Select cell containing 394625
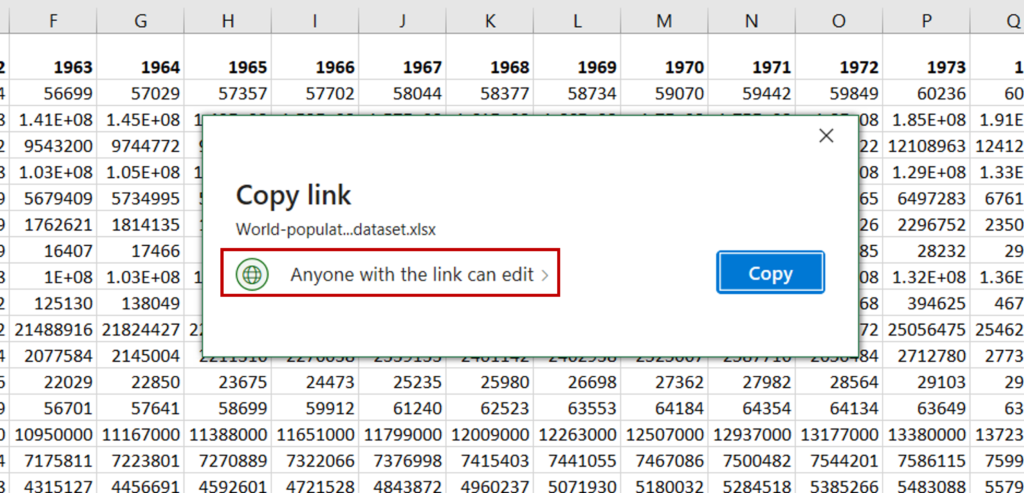The height and width of the screenshot is (493, 1024). 927,303
